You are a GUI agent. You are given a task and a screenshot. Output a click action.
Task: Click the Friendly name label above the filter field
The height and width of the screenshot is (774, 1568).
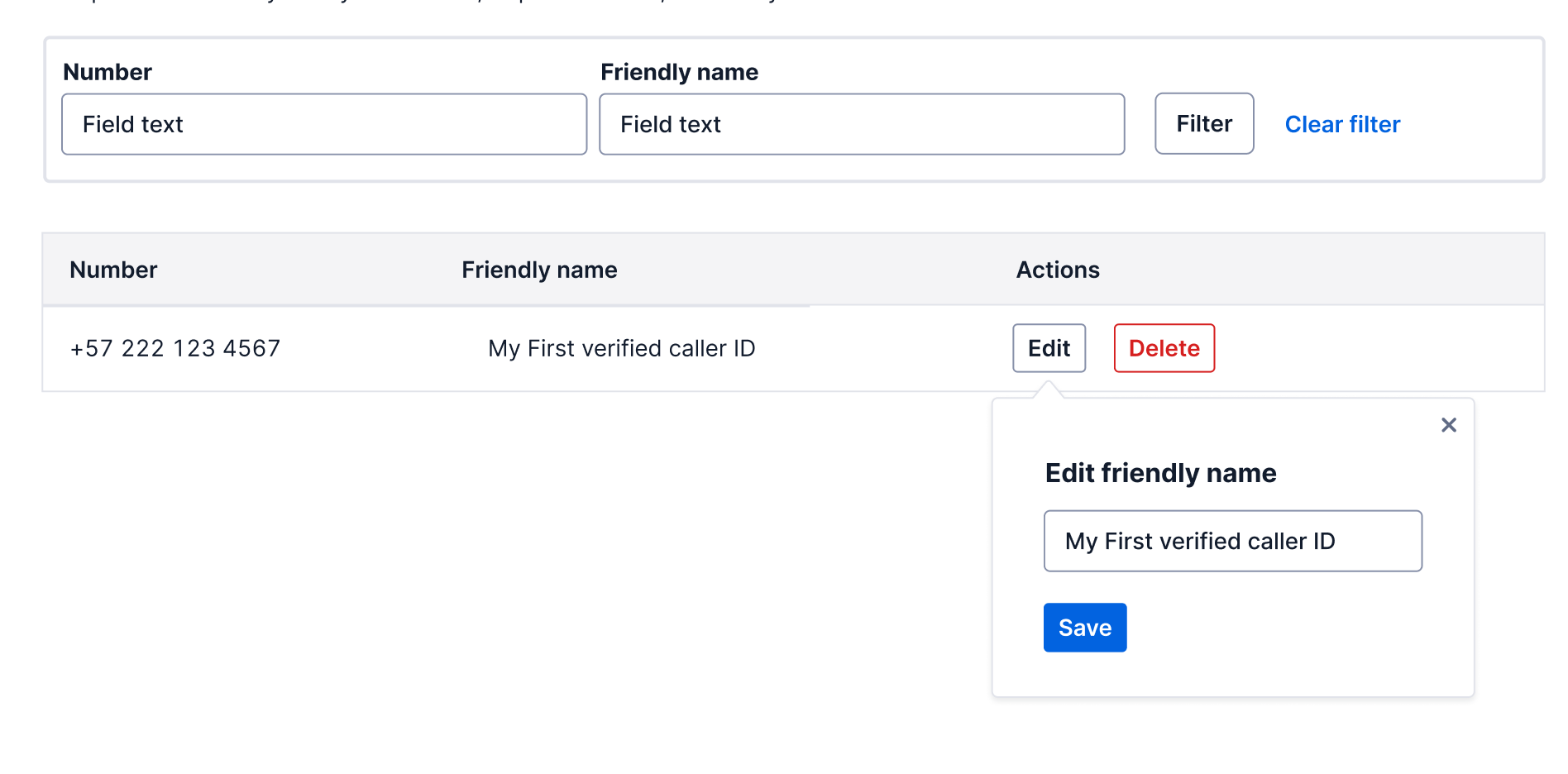(x=679, y=72)
